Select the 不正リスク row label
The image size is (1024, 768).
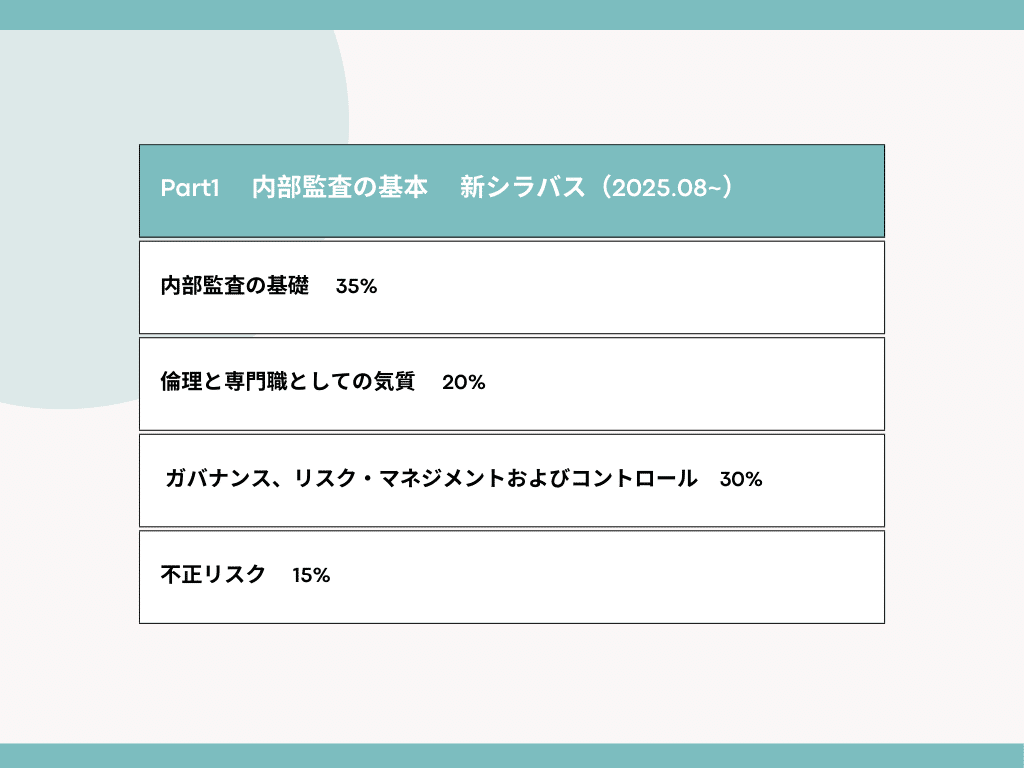pyautogui.click(x=213, y=575)
